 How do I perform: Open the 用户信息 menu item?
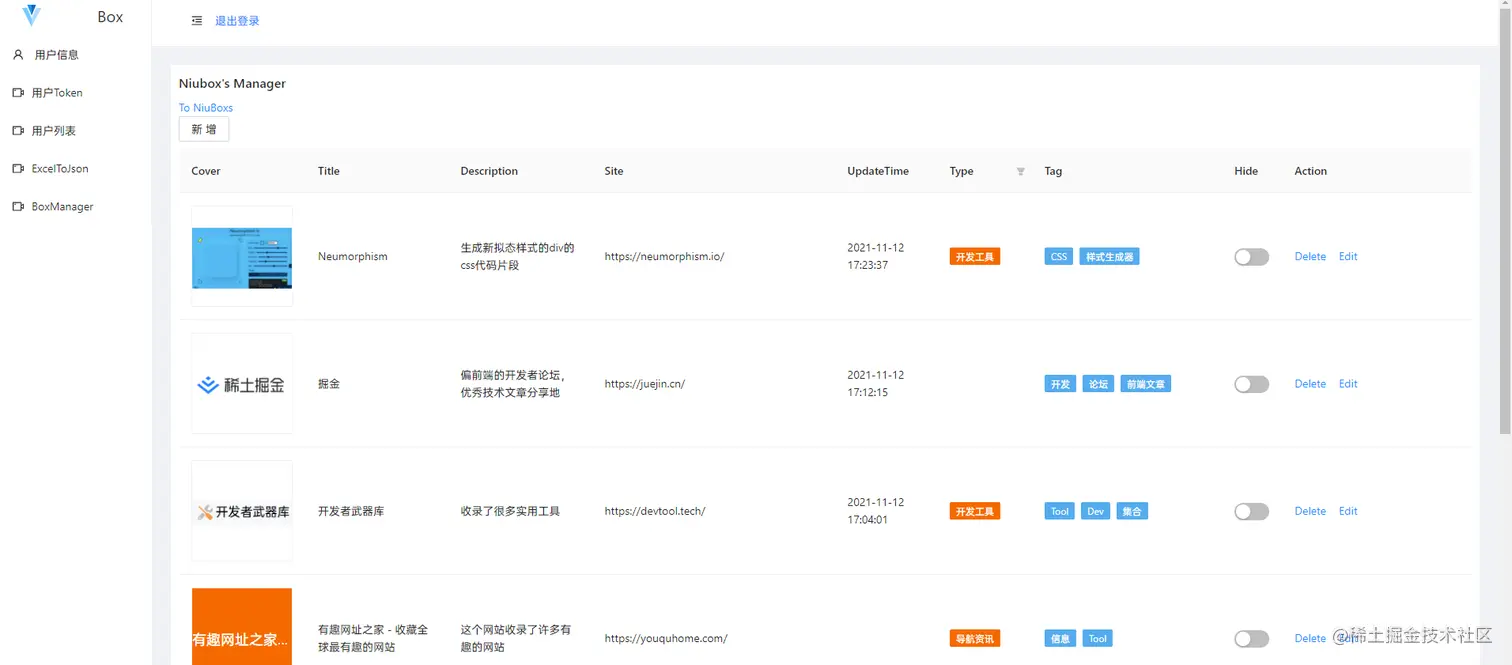click(x=76, y=55)
